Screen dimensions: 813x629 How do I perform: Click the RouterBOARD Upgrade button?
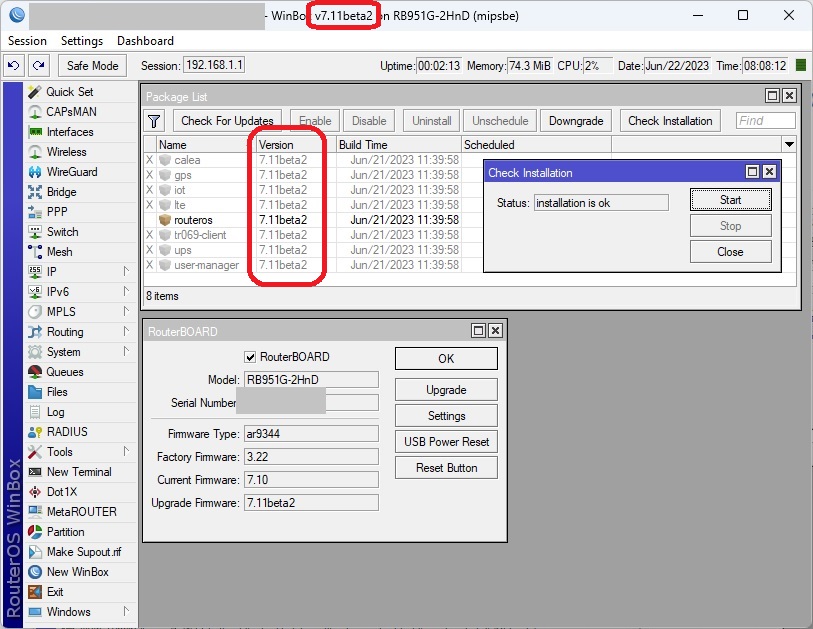(446, 390)
